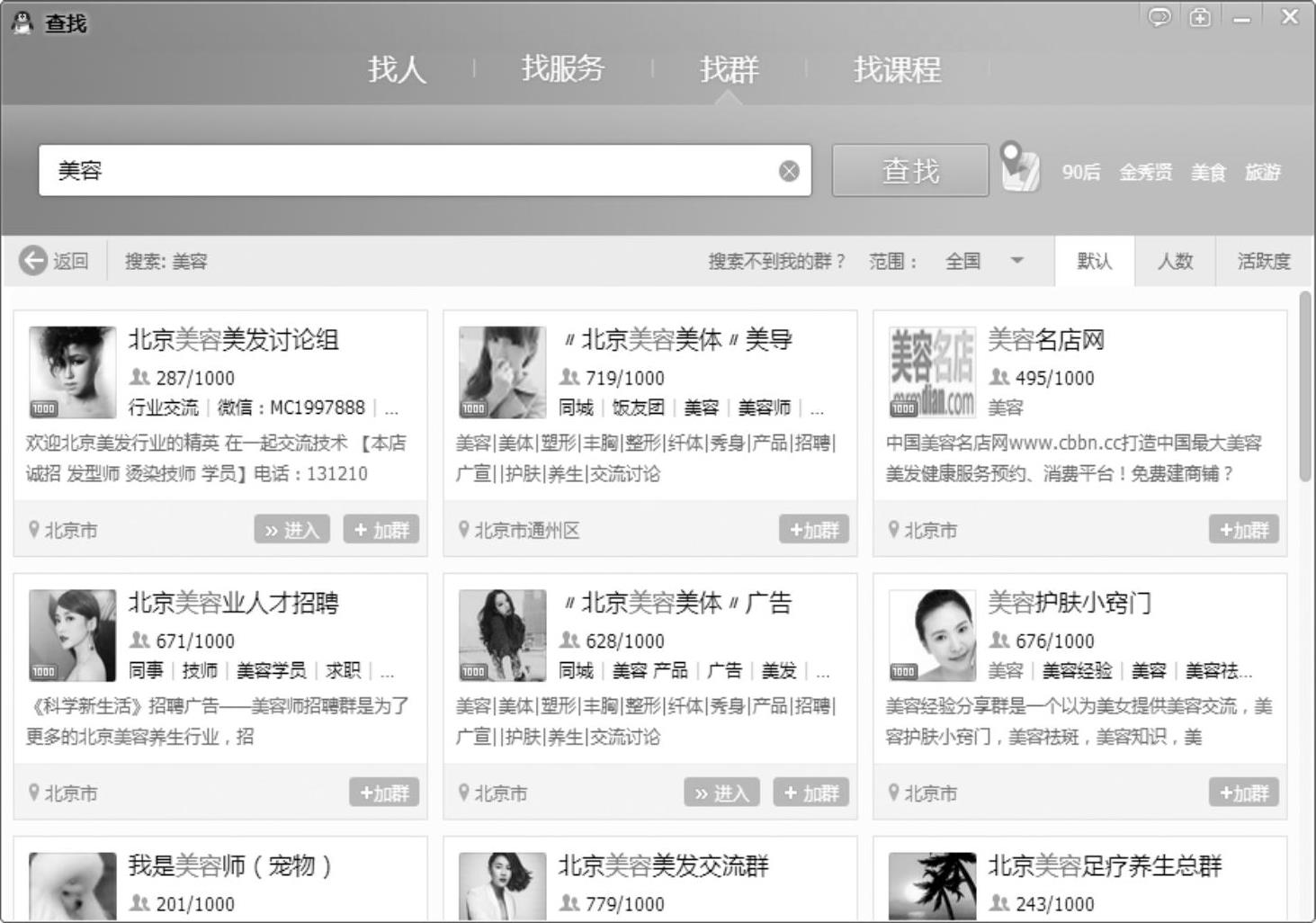Click the plus-box icon in the title bar
The height and width of the screenshot is (923, 1316).
point(1200,17)
